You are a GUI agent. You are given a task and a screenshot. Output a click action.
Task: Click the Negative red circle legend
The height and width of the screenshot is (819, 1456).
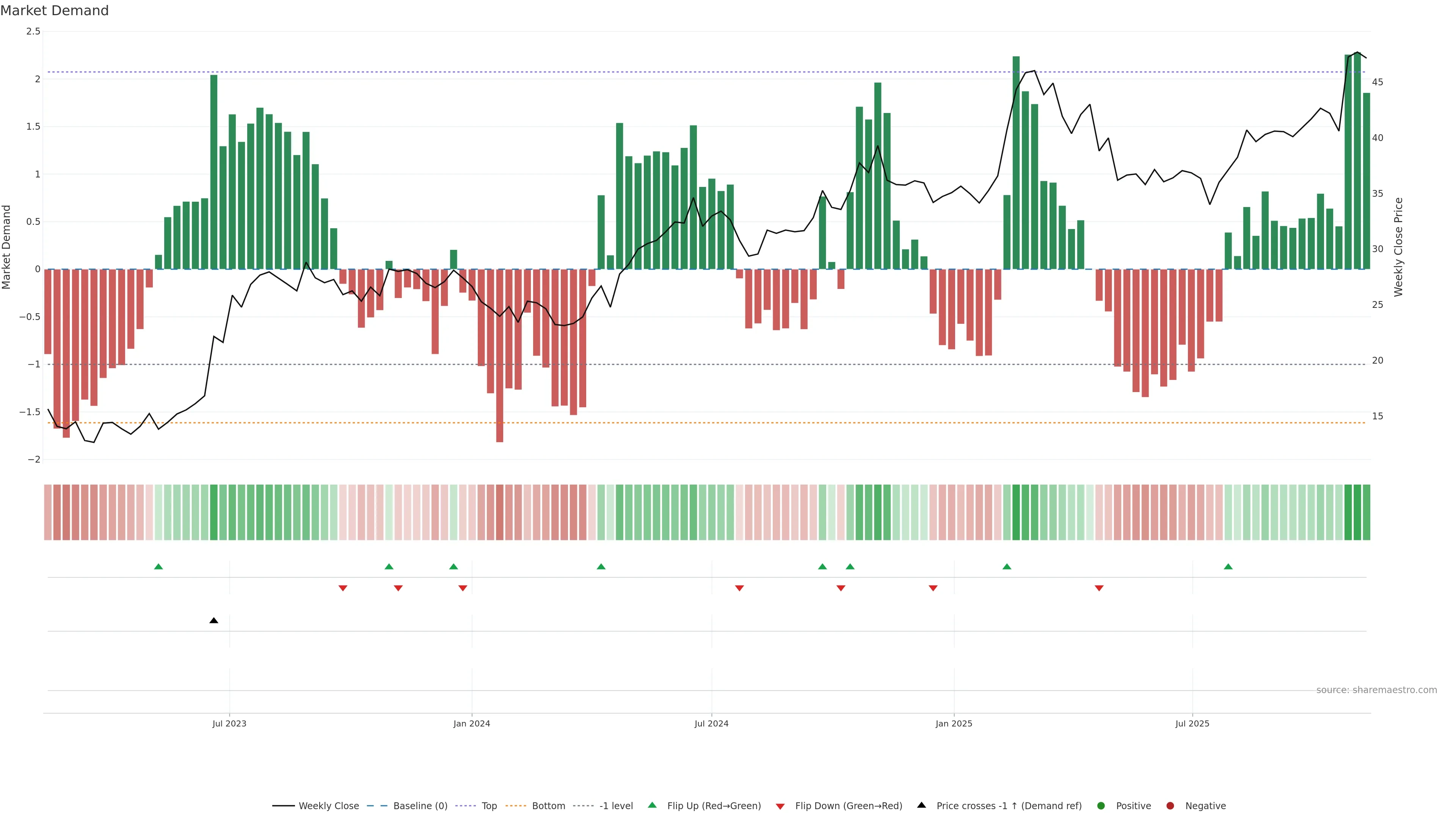[x=1170, y=806]
